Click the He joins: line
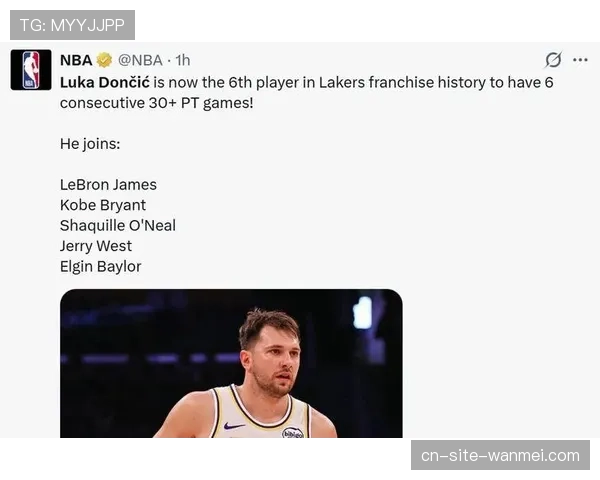Image resolution: width=600 pixels, height=480 pixels. (x=90, y=144)
